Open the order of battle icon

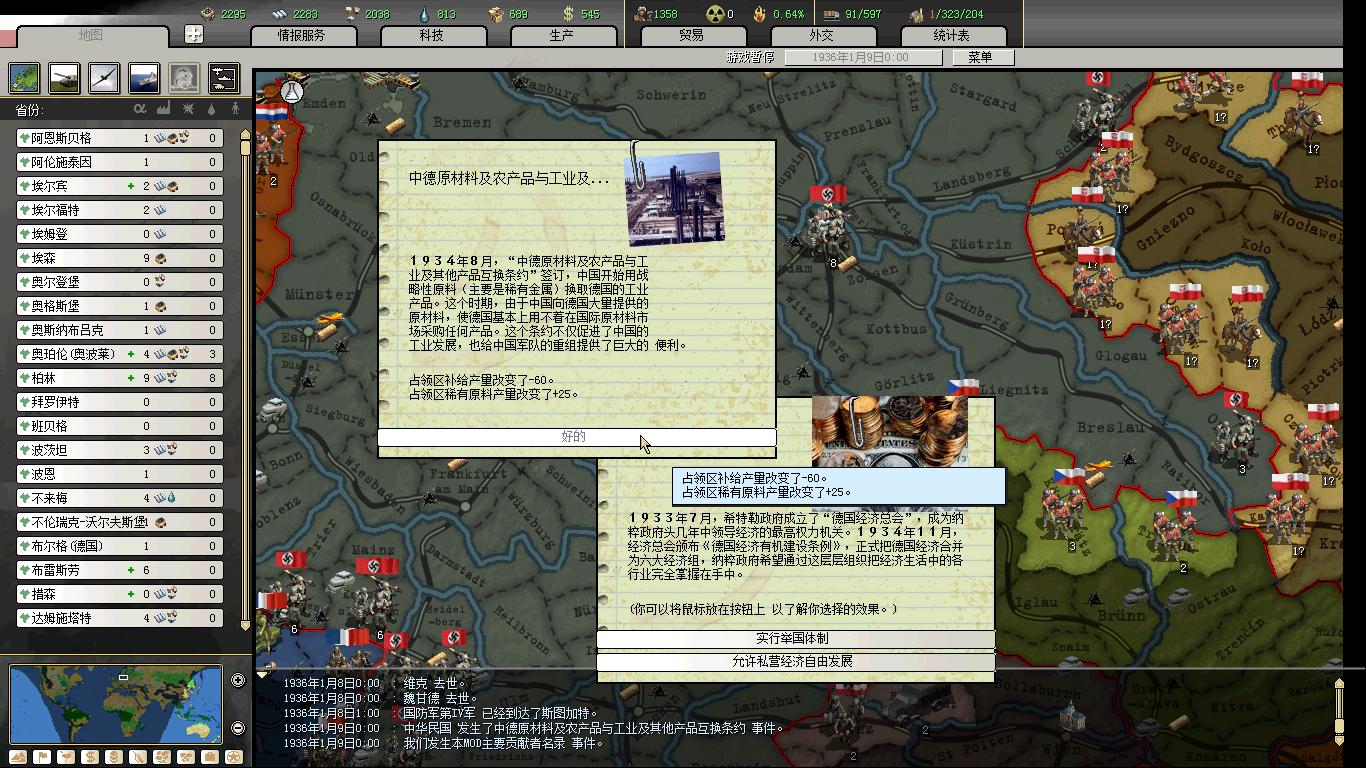[x=223, y=77]
